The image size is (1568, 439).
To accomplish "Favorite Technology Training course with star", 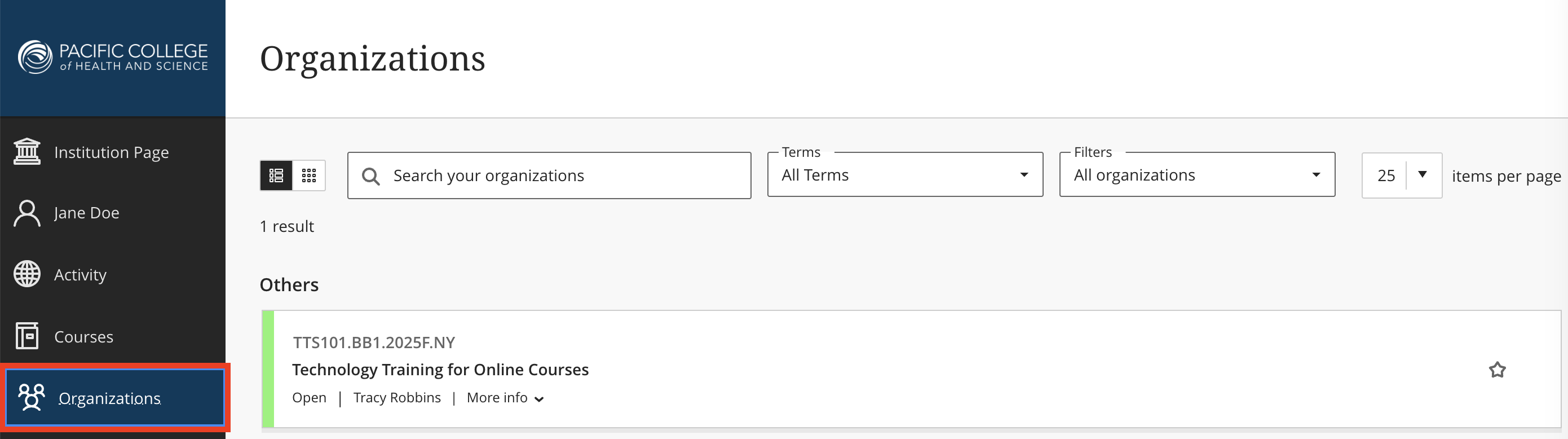I will coord(1497,370).
